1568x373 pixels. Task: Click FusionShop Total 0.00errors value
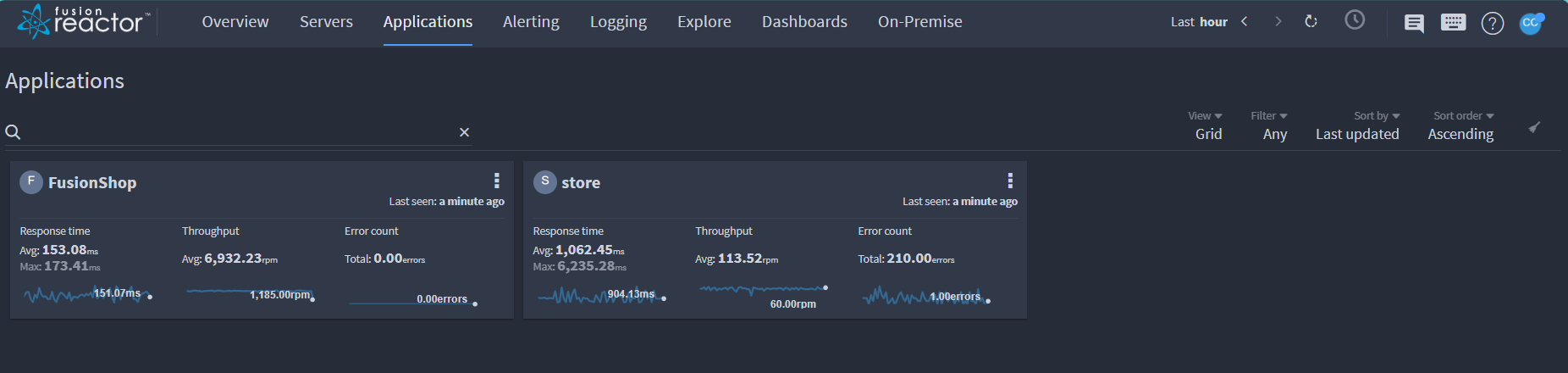384,259
